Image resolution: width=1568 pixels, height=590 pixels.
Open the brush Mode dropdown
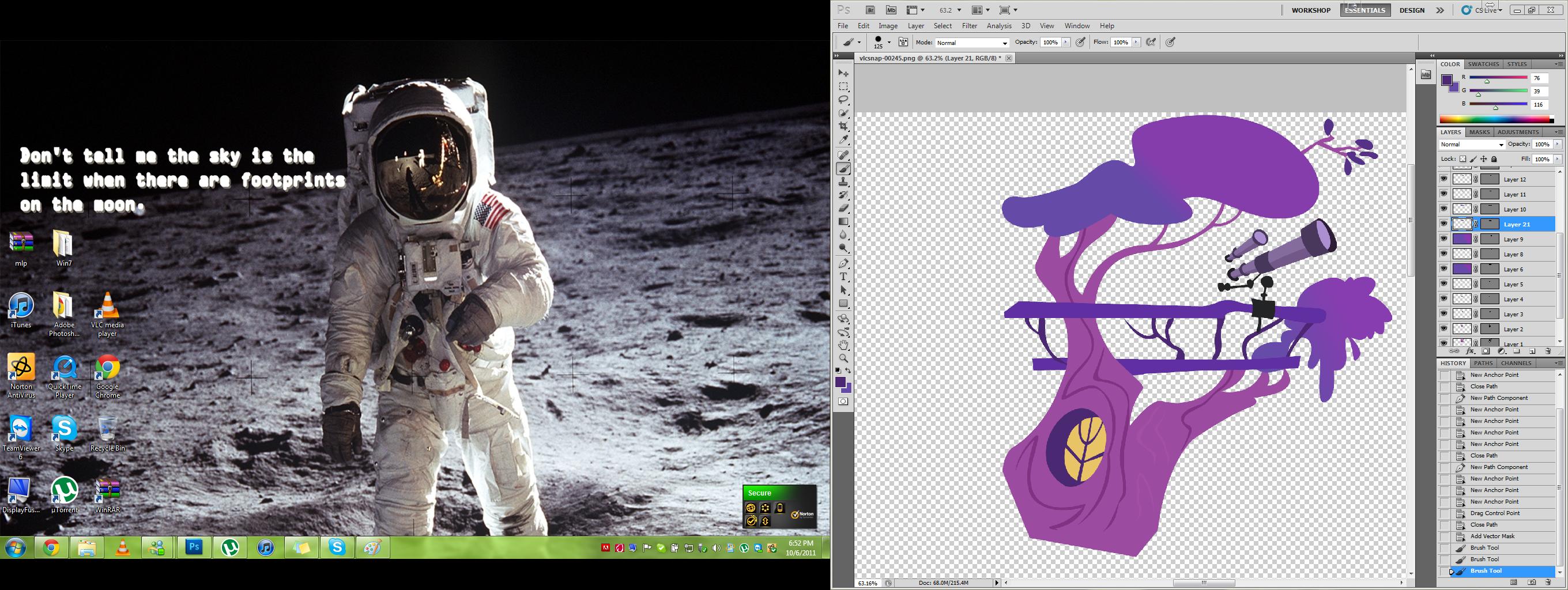(972, 43)
